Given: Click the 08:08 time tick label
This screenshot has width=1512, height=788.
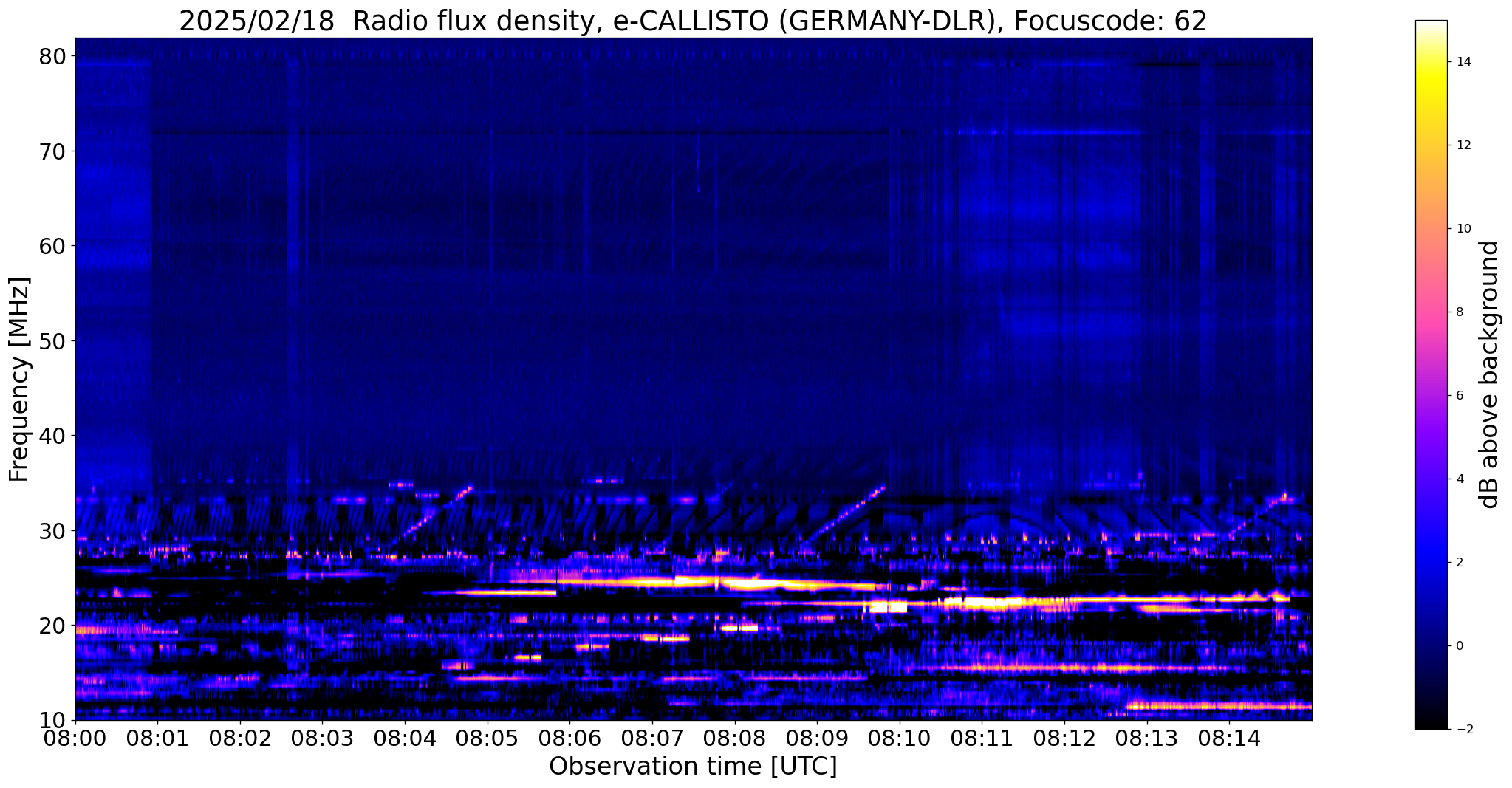Looking at the screenshot, I should tap(734, 737).
